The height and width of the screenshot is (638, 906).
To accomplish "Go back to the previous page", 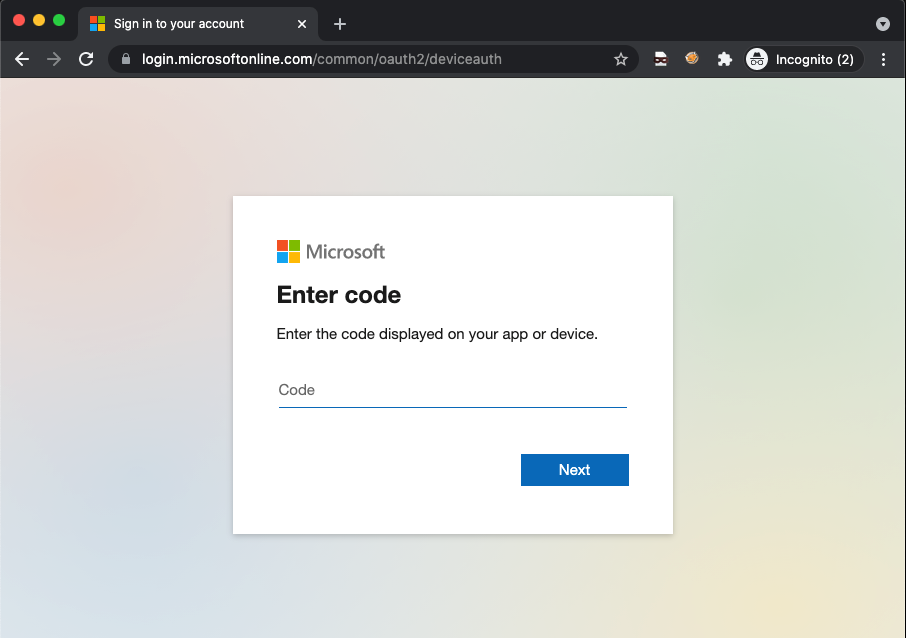I will [22, 59].
